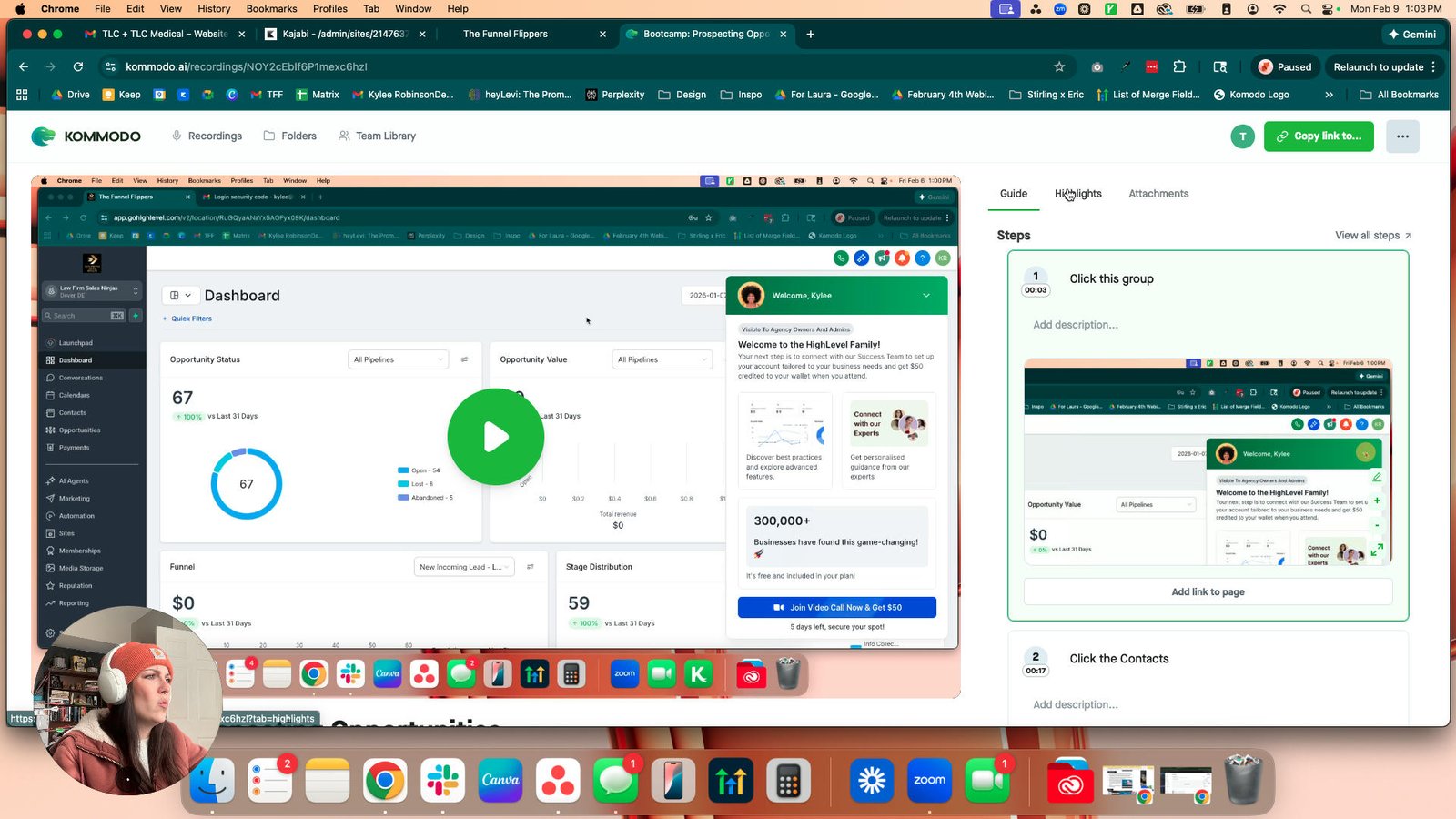Expand step 1 thumbnail with the arrows icon

coord(1377,550)
